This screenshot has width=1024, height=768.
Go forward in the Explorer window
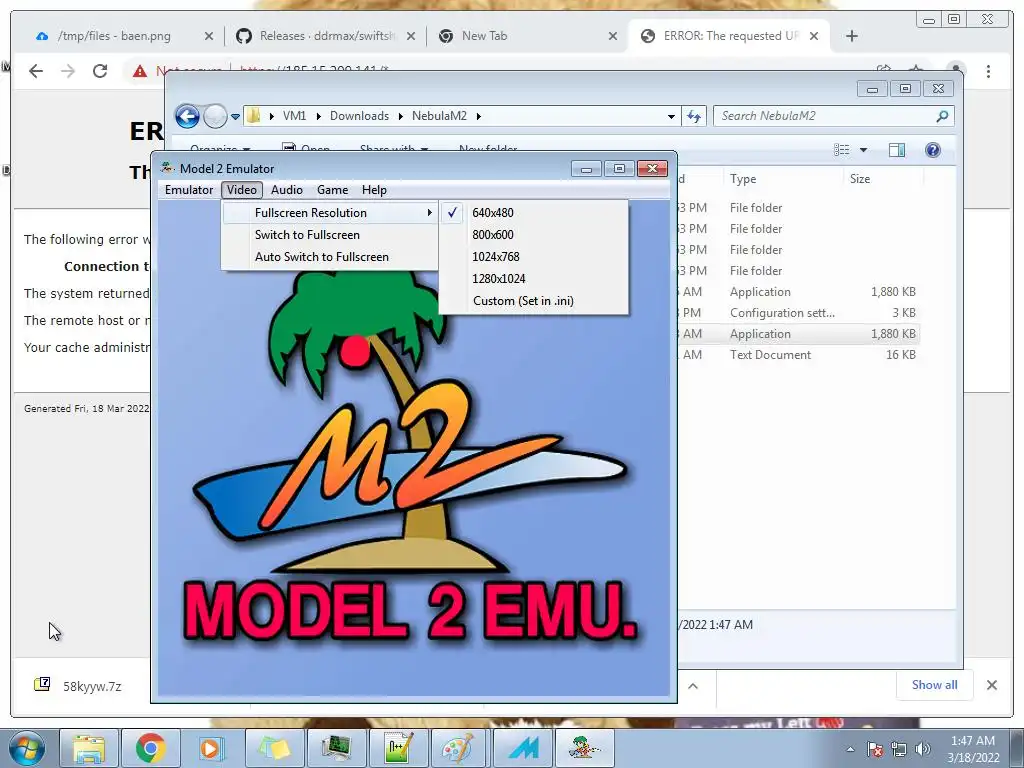tap(215, 116)
